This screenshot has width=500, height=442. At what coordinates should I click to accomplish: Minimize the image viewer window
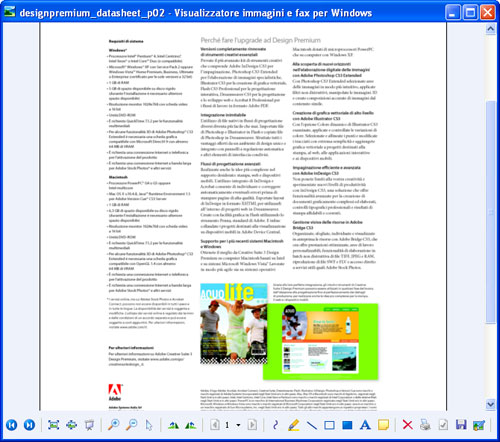pos(452,13)
